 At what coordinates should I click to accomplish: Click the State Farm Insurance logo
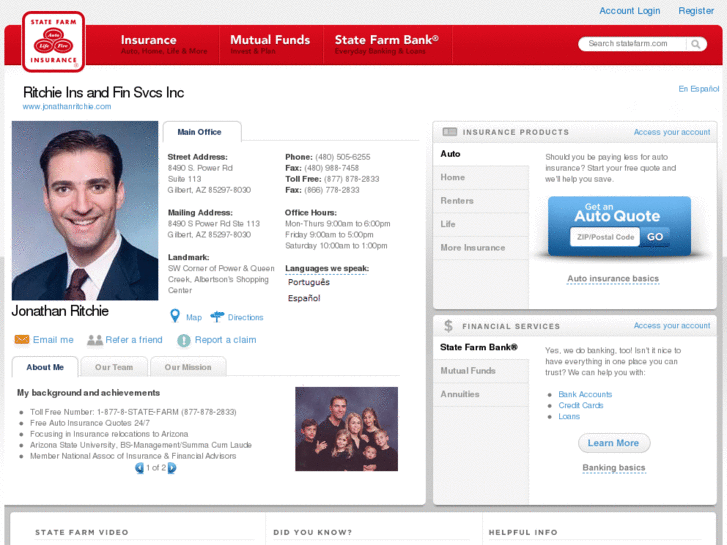[53, 42]
